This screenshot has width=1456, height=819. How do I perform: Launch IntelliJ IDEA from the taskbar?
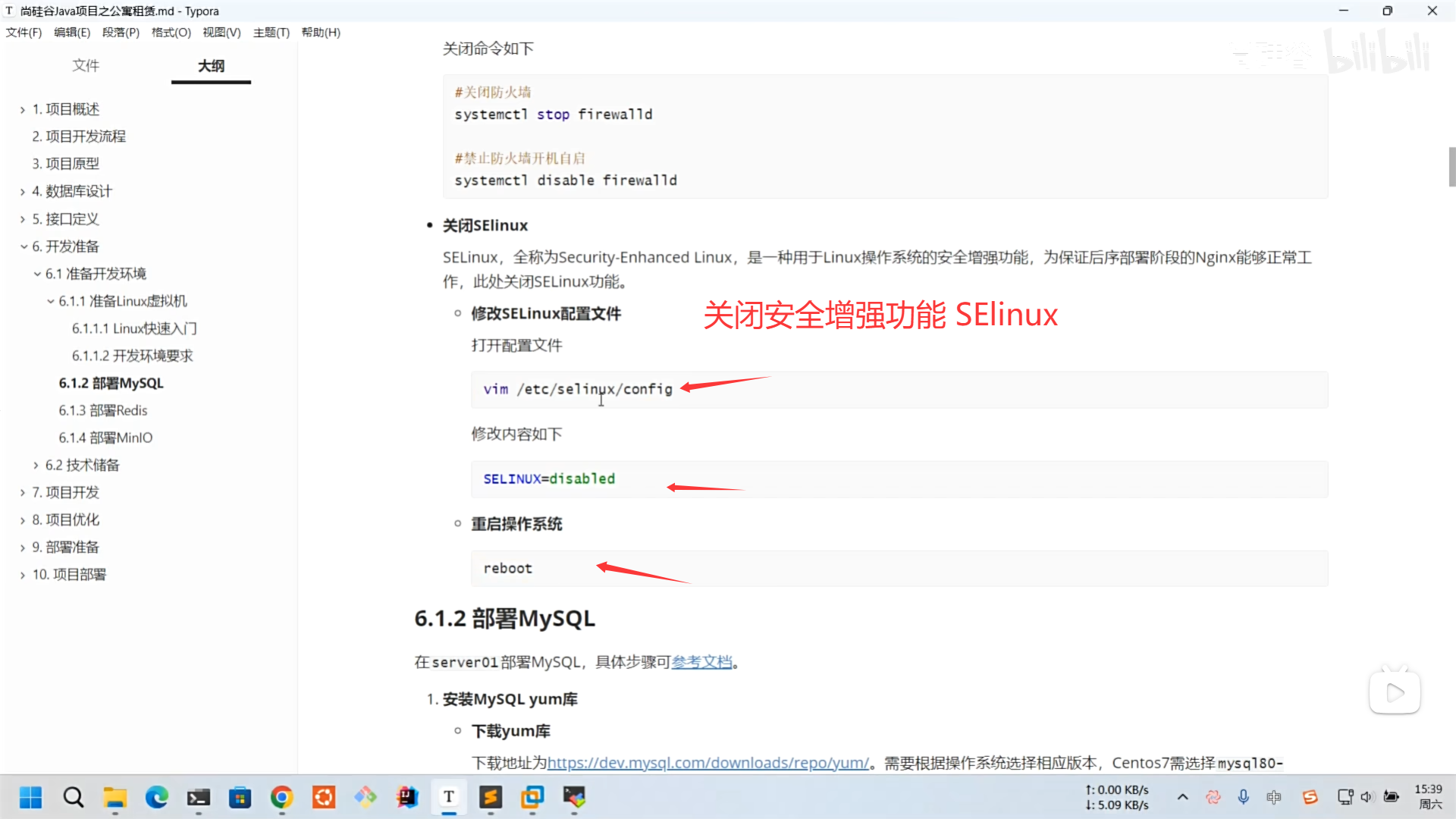[407, 797]
